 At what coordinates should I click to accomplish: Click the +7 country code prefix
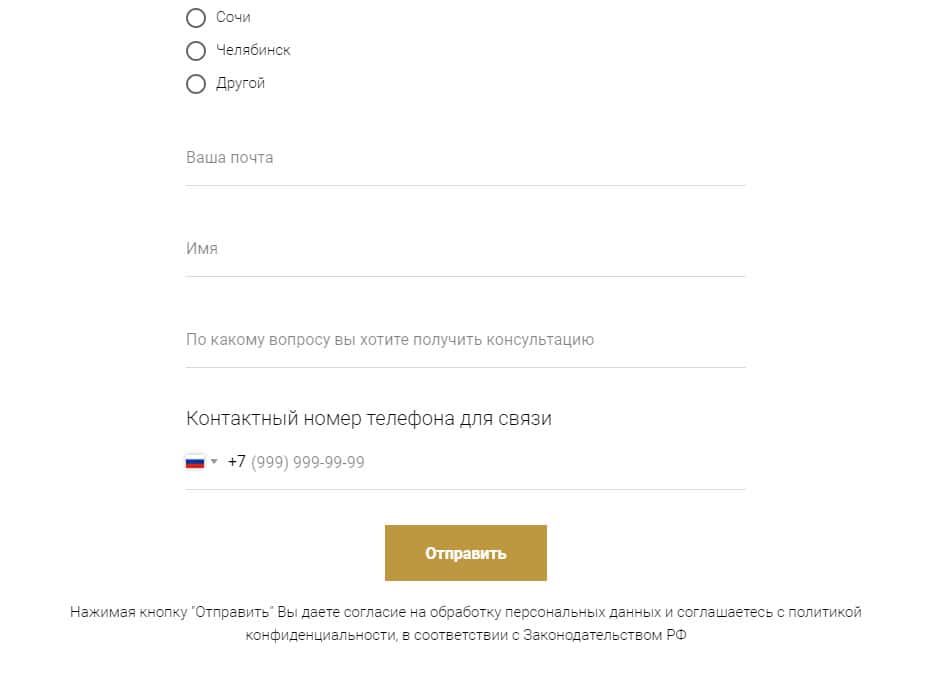click(237, 462)
